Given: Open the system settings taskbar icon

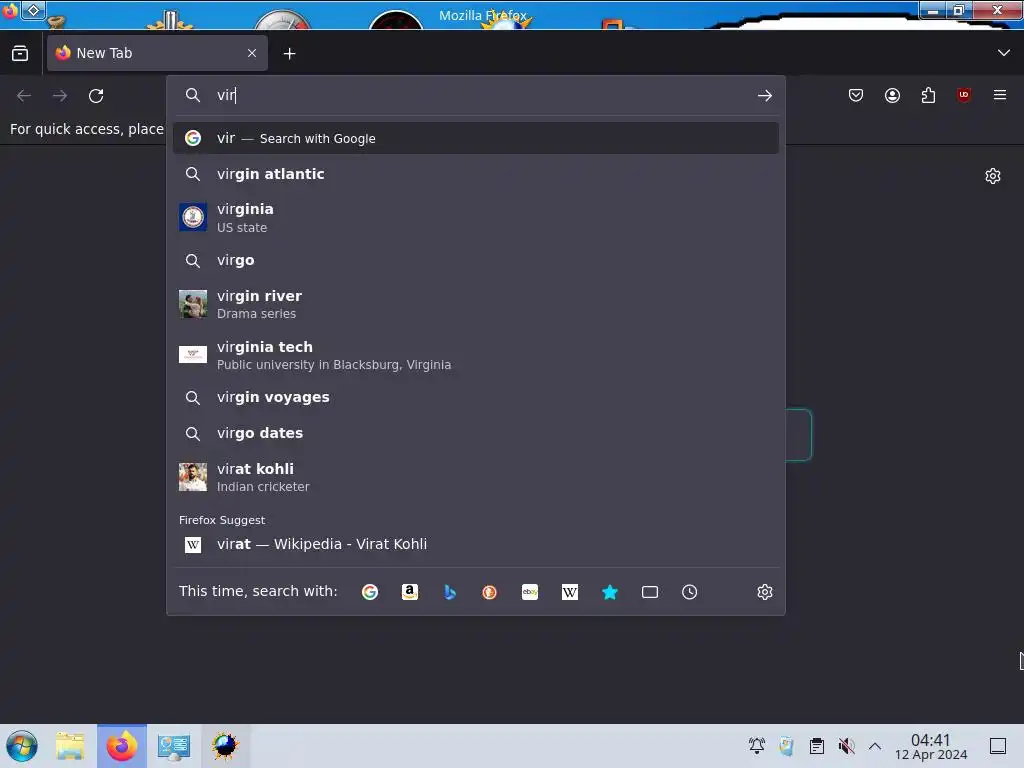Looking at the screenshot, I should [x=174, y=746].
